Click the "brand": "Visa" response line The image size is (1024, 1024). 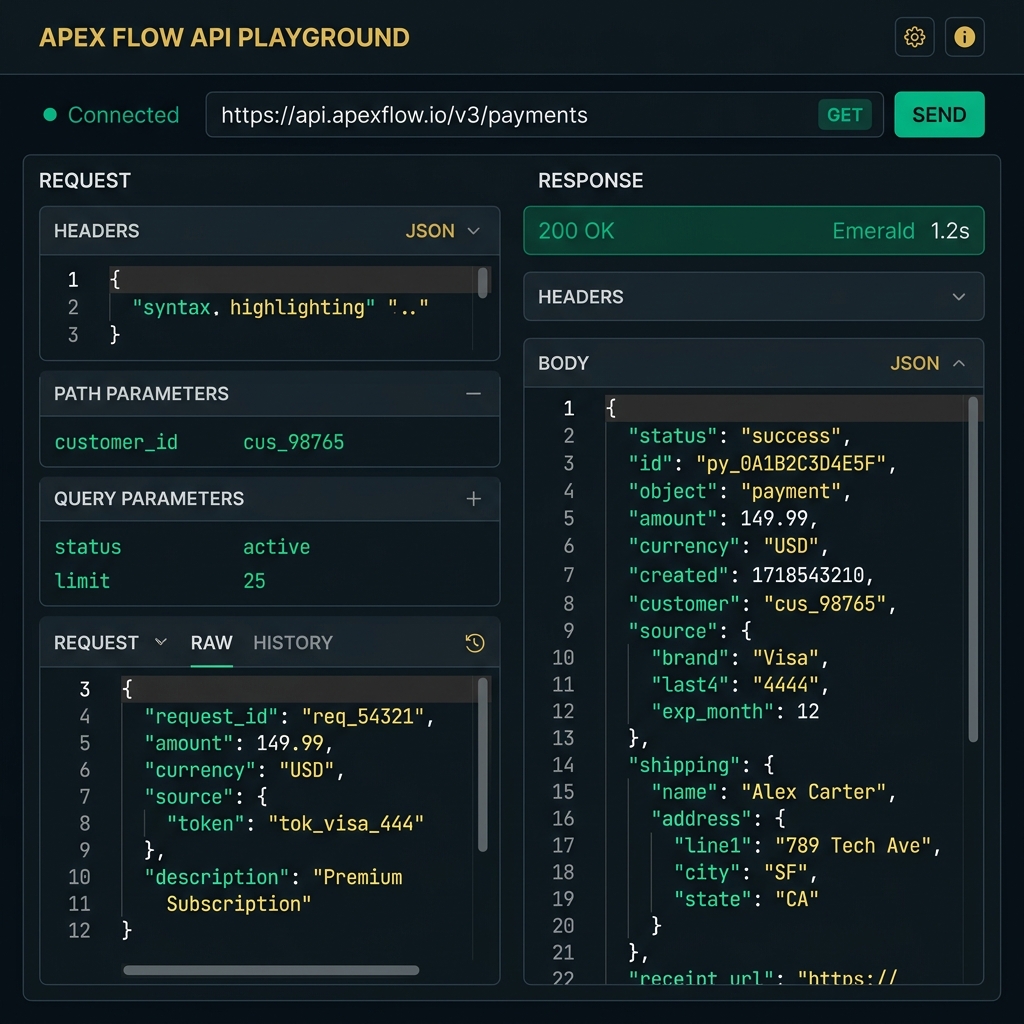(x=740, y=658)
